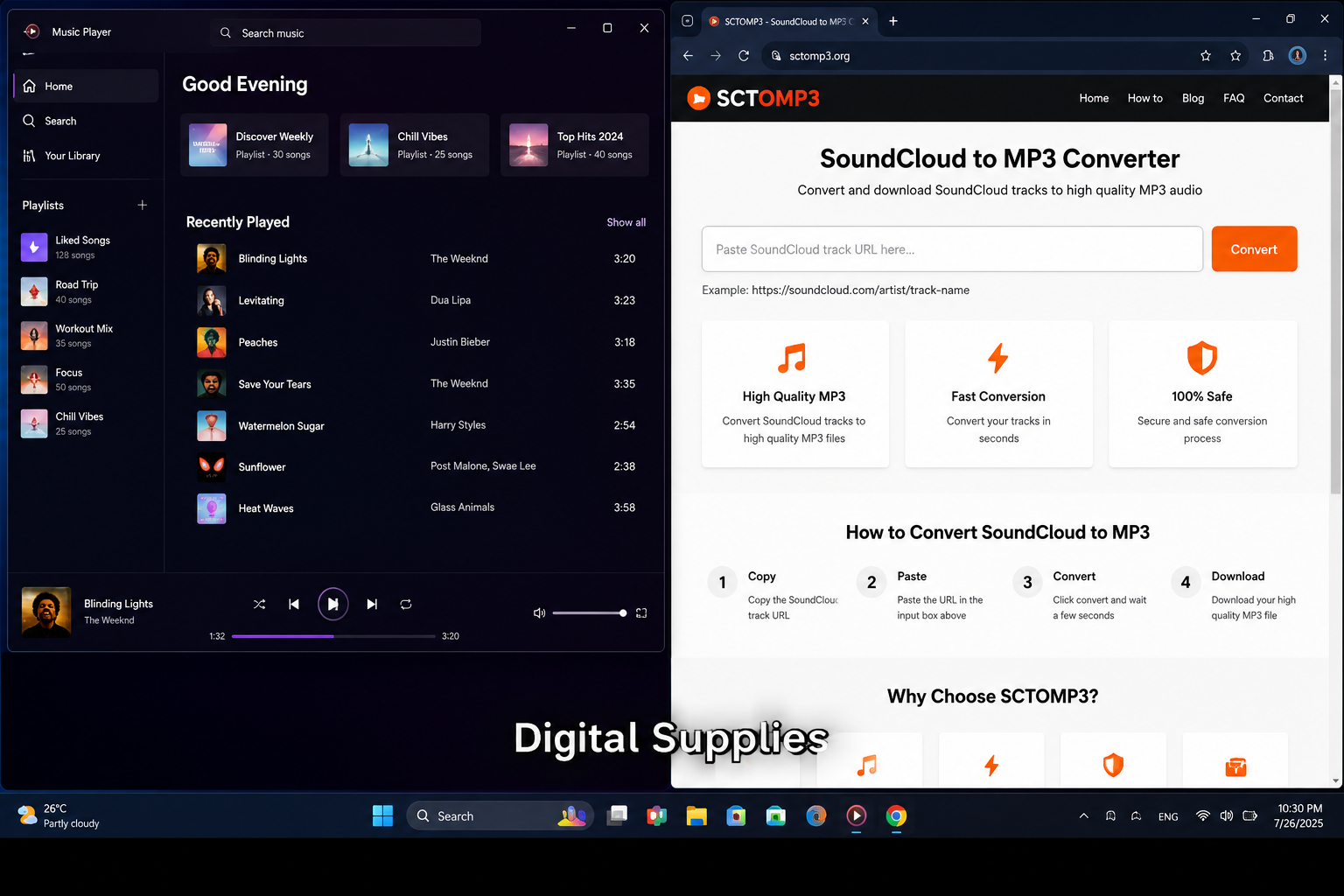Open File Explorer from the taskbar

(x=696, y=816)
